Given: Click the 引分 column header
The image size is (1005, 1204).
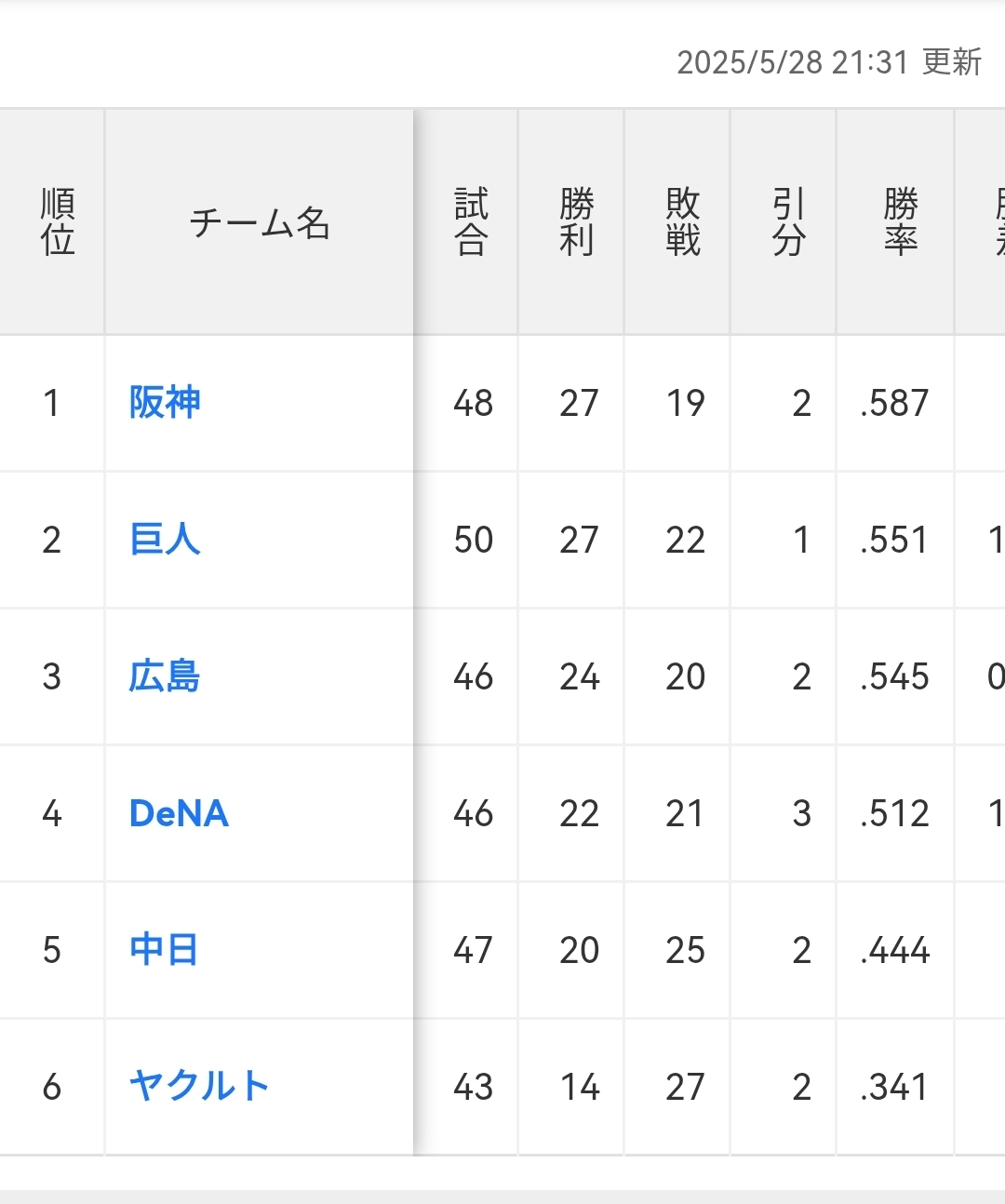Looking at the screenshot, I should pyautogui.click(x=788, y=222).
